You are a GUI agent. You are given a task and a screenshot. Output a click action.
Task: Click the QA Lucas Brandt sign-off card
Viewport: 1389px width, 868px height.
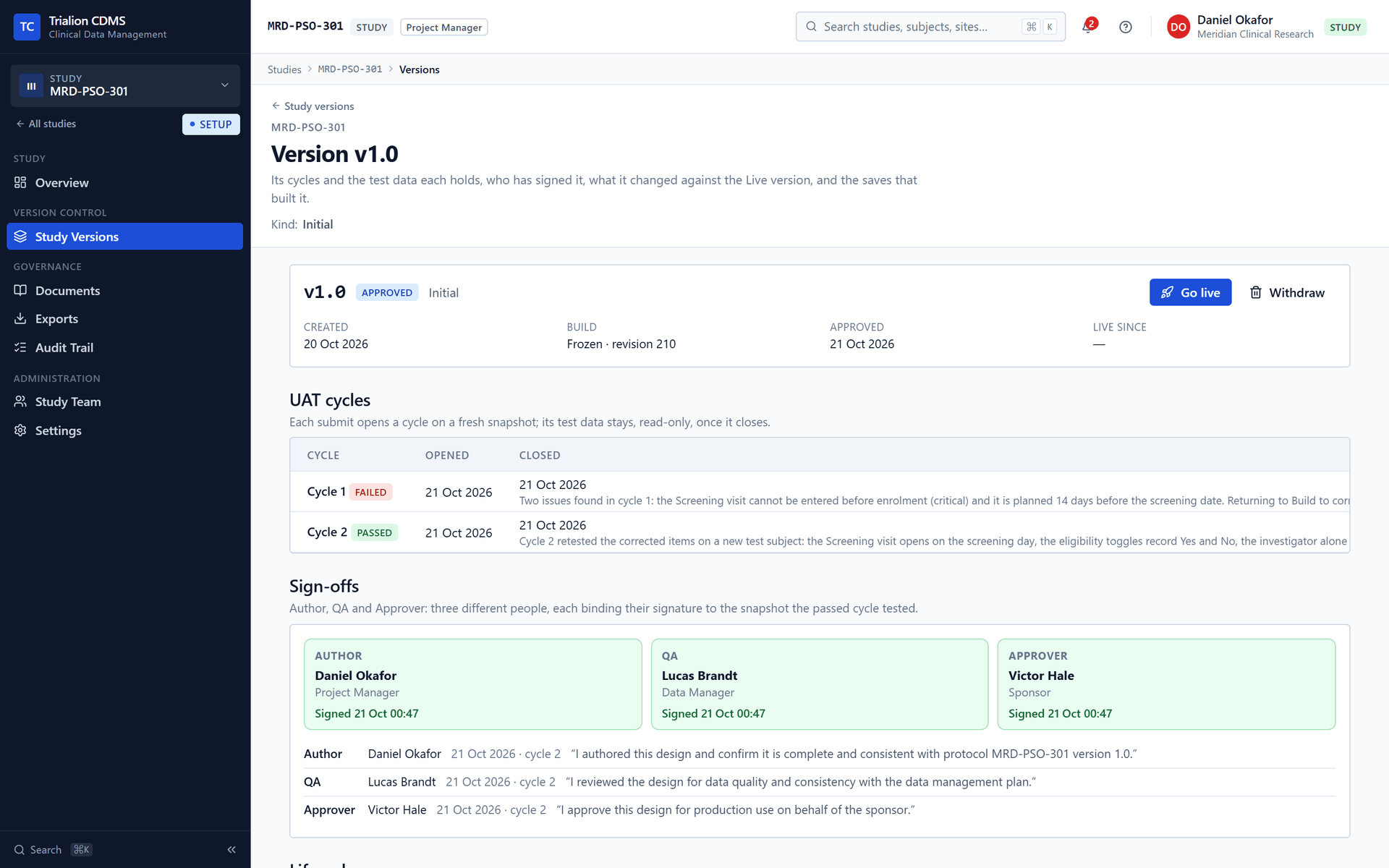[x=819, y=684]
